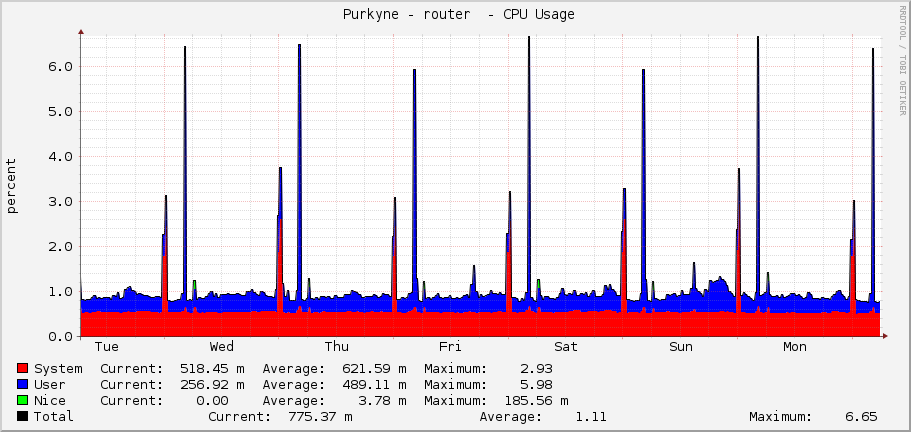Click the 'Total' legend label

[x=54, y=416]
